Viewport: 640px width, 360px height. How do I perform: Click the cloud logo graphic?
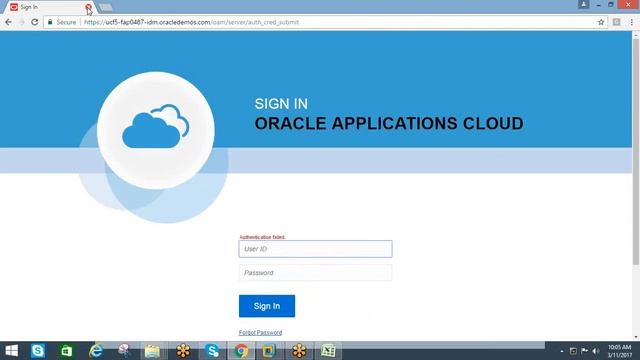coord(156,131)
